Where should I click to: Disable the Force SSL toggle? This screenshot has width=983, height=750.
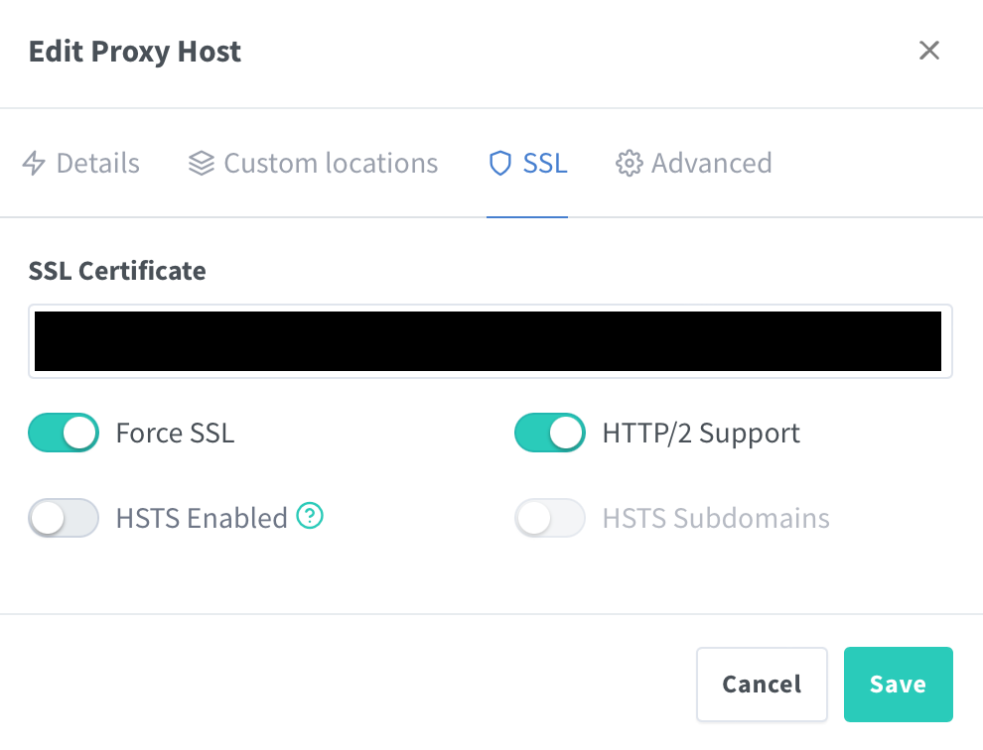63,433
